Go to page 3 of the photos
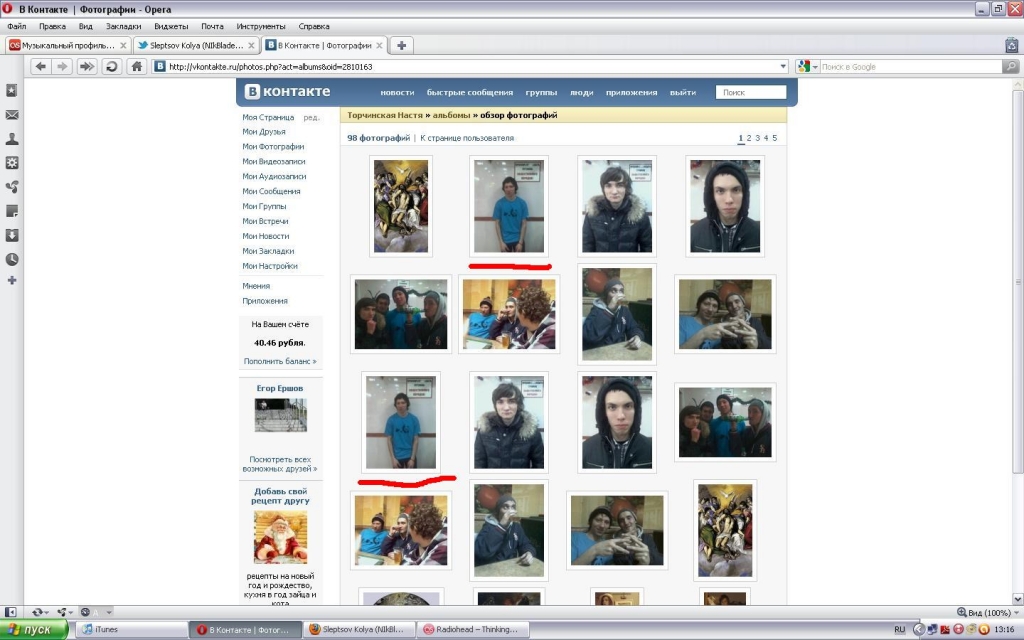1024x640 pixels. (757, 138)
